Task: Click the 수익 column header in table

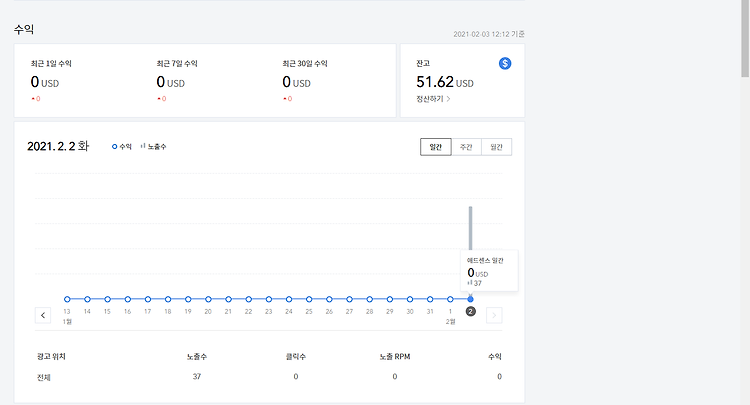Action: [495, 357]
